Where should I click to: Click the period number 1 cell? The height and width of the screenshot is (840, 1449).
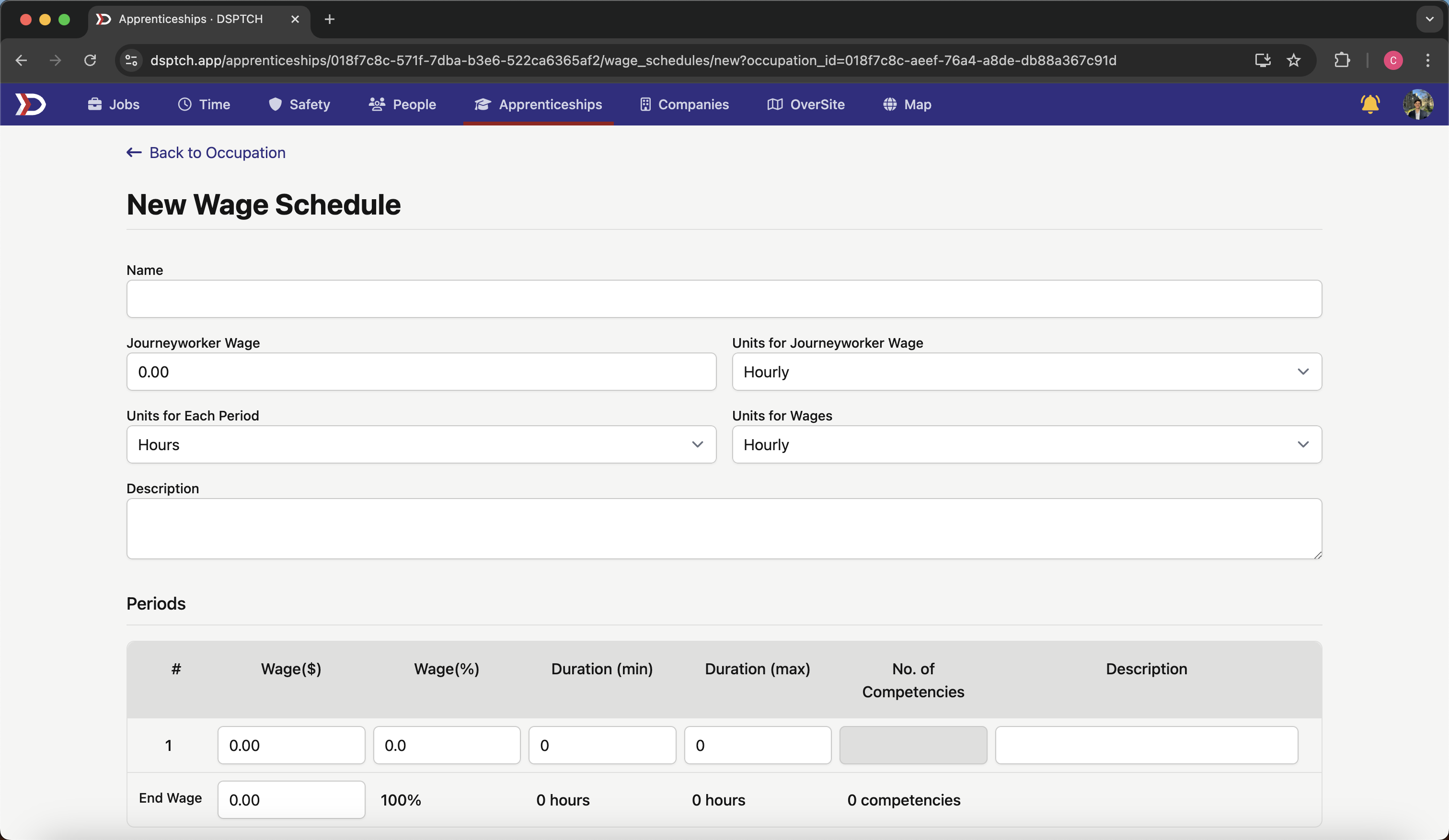169,745
